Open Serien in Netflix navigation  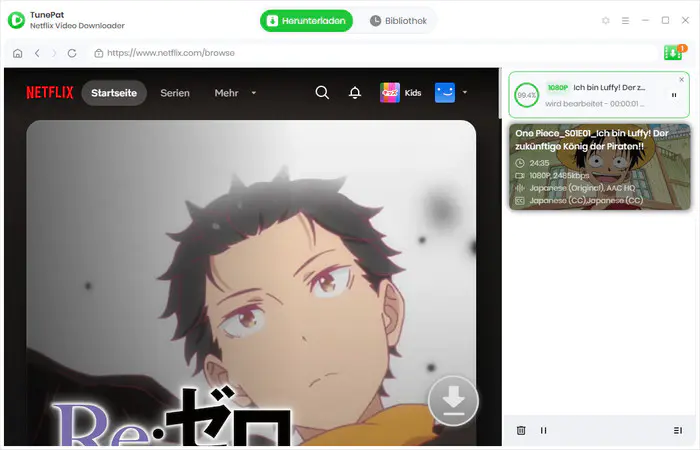click(x=175, y=93)
